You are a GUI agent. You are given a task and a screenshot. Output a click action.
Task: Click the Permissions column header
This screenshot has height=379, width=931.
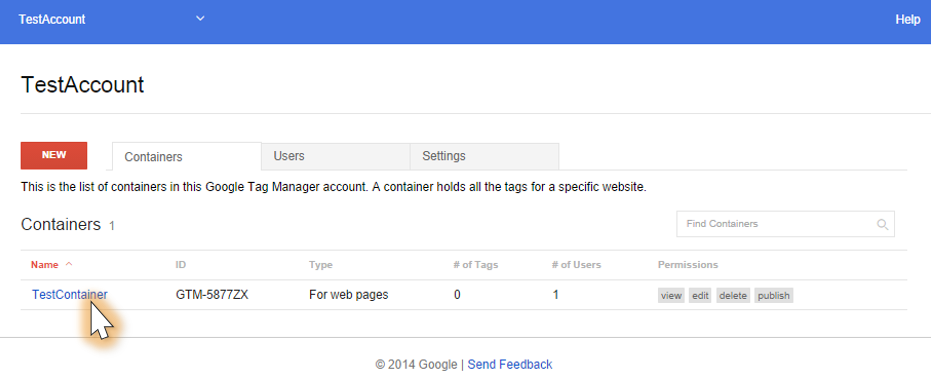[688, 265]
